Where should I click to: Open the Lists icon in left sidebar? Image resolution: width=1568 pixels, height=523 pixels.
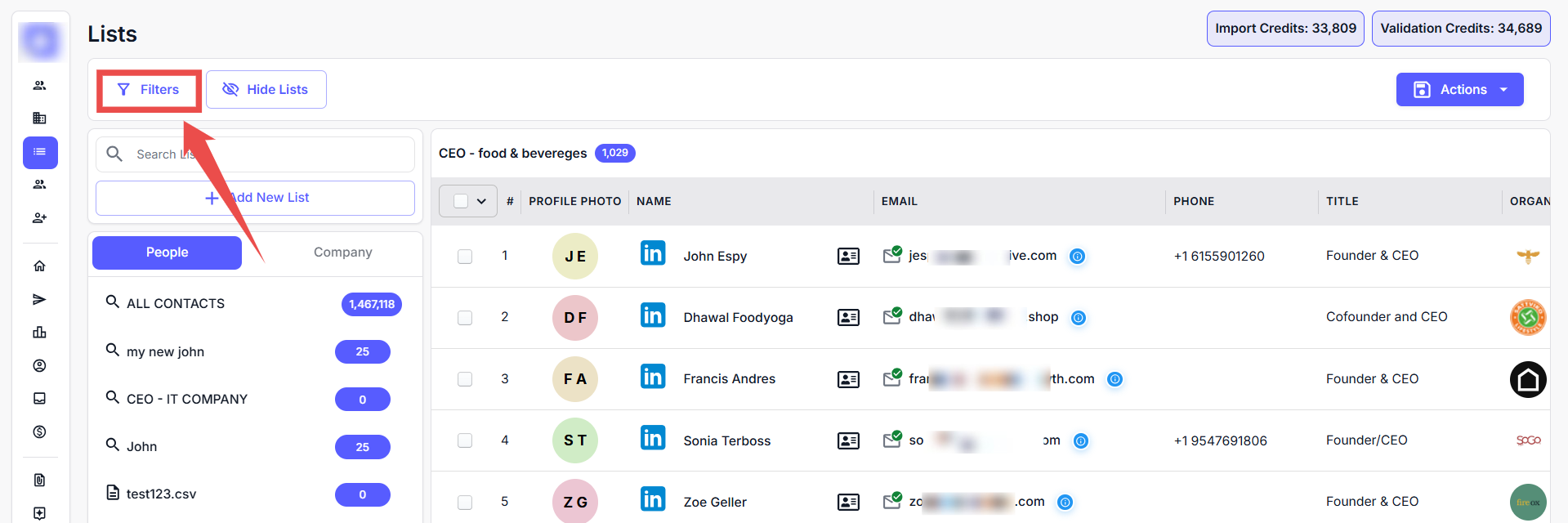coord(40,153)
